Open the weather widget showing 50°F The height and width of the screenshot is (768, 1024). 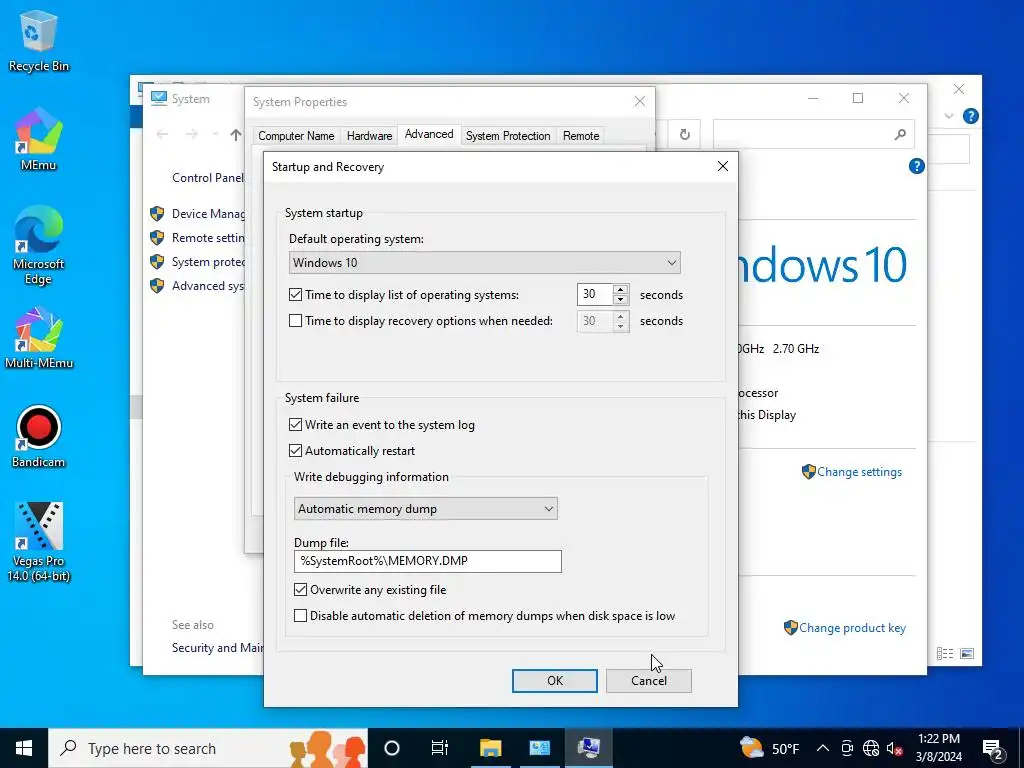769,748
